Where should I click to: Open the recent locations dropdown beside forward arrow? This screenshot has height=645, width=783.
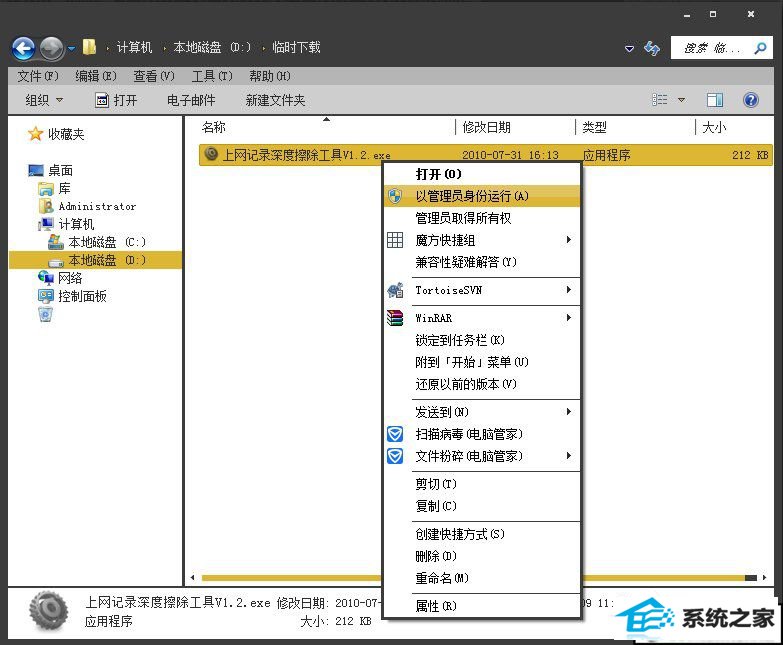pyautogui.click(x=71, y=48)
